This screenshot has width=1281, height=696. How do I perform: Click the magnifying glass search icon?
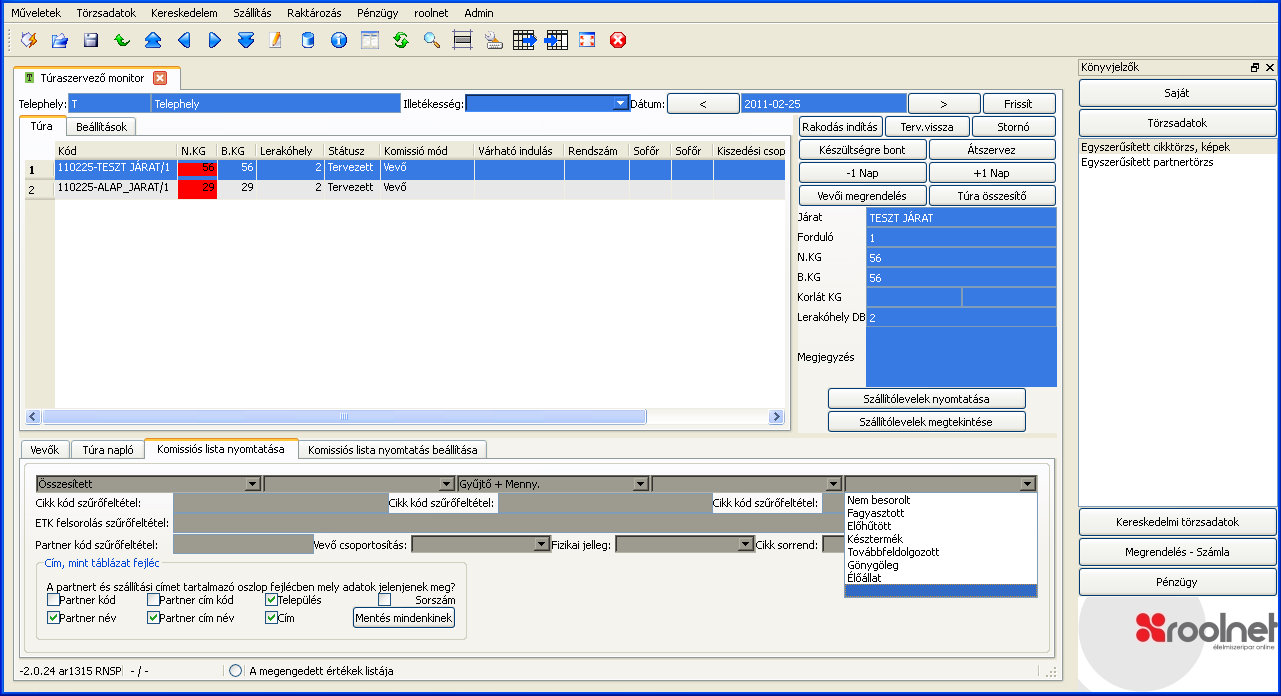tap(432, 41)
